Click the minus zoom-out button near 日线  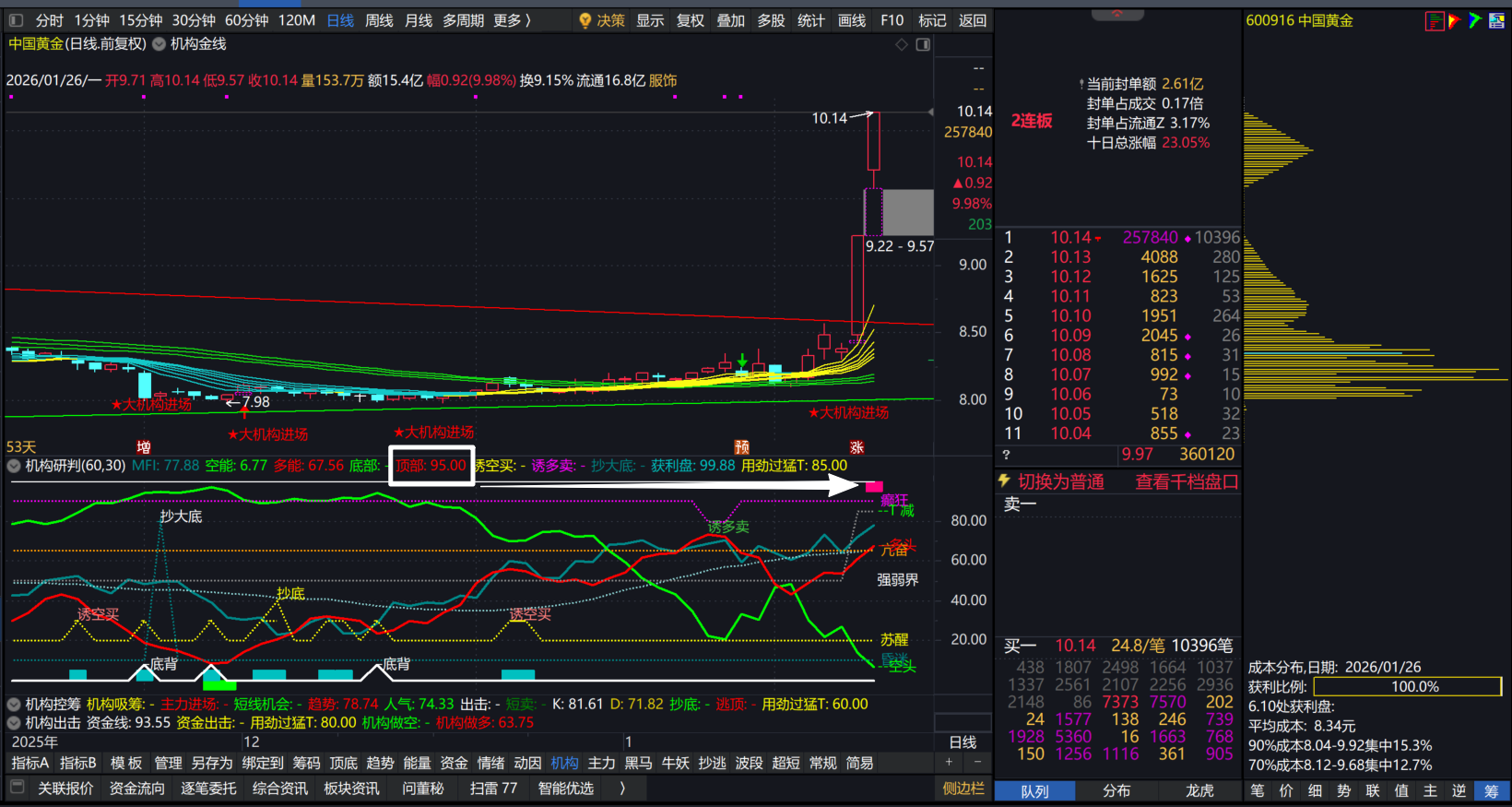(x=977, y=762)
